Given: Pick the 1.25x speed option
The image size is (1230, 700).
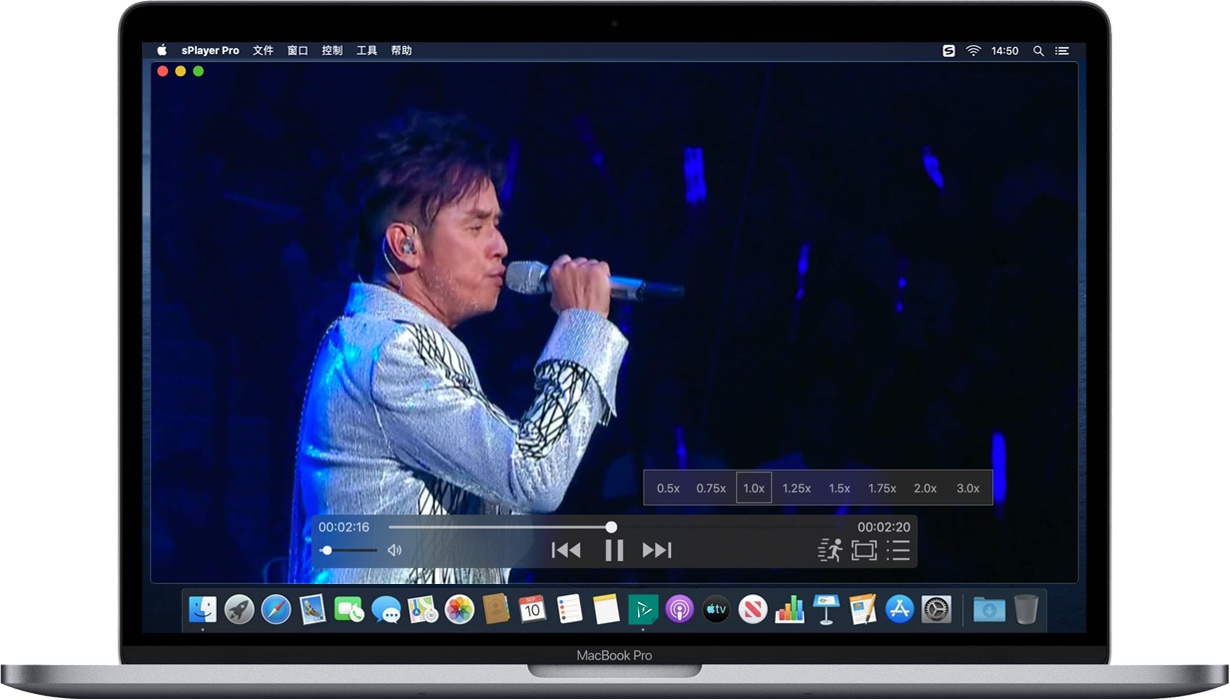Looking at the screenshot, I should tap(796, 488).
